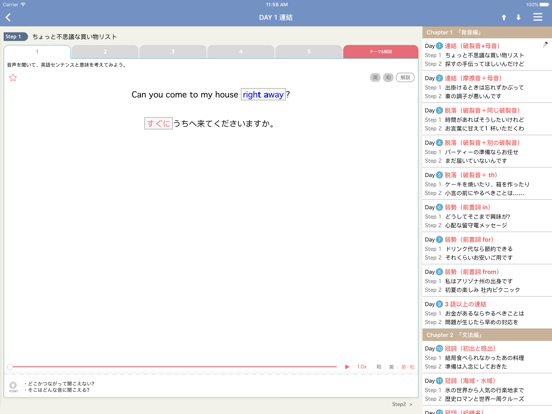This screenshot has height=414, width=552.
Task: Tap the pencil icon on Day 1
Action: [x=545, y=45]
